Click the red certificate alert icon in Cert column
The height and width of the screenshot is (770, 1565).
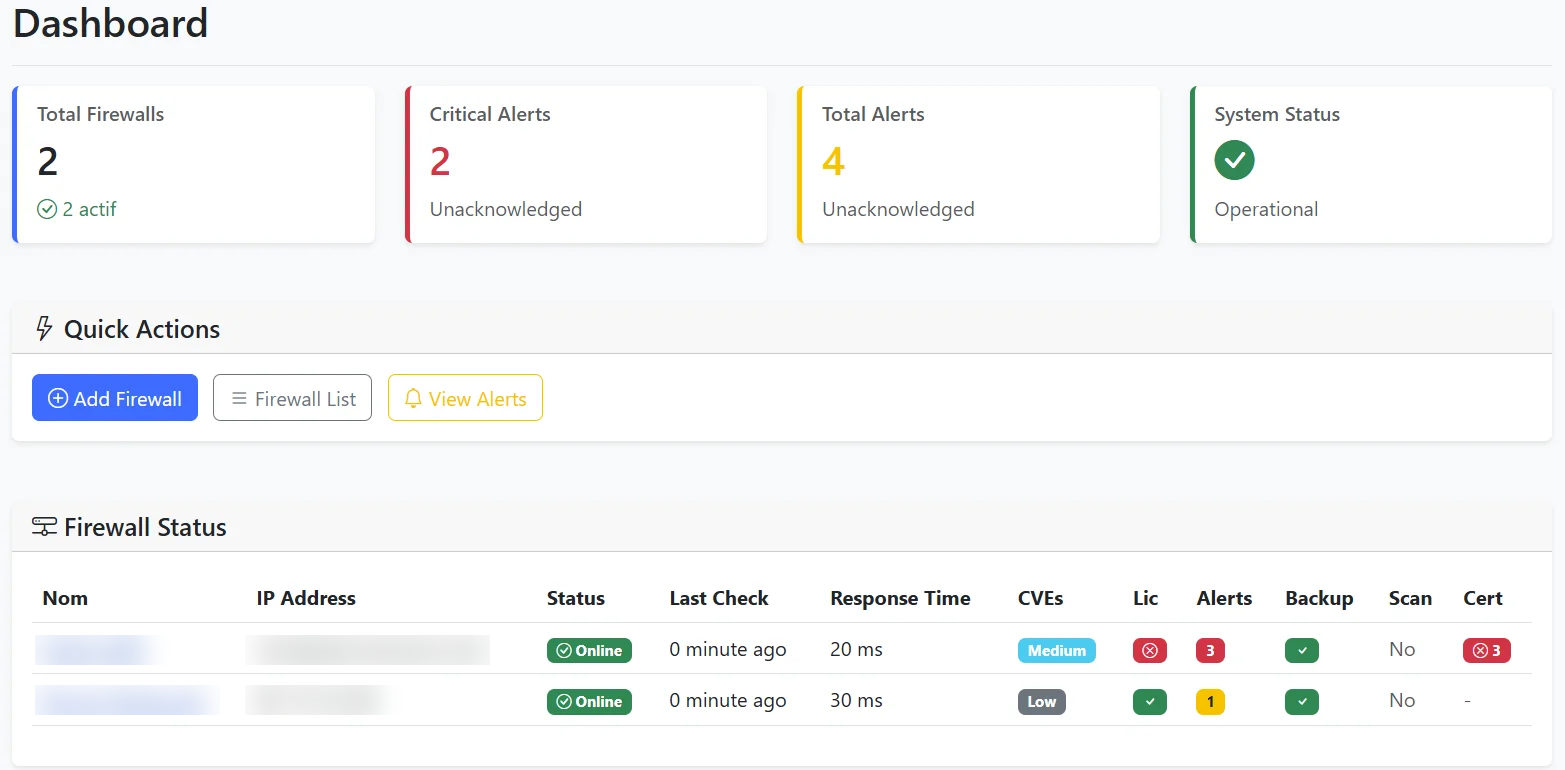(1486, 650)
